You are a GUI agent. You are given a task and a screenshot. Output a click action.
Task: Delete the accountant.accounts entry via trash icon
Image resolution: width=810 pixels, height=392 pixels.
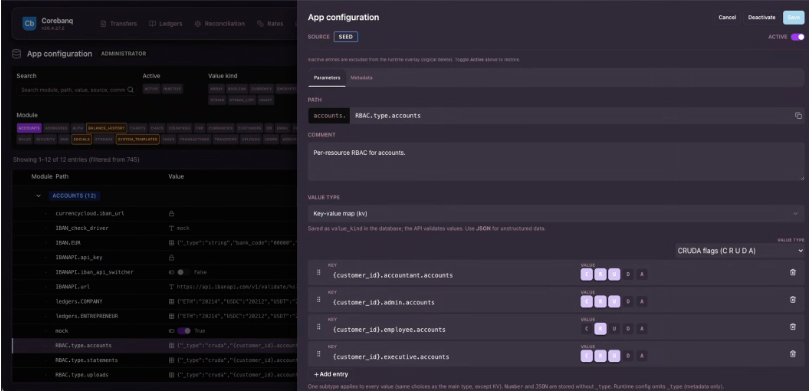(792, 273)
